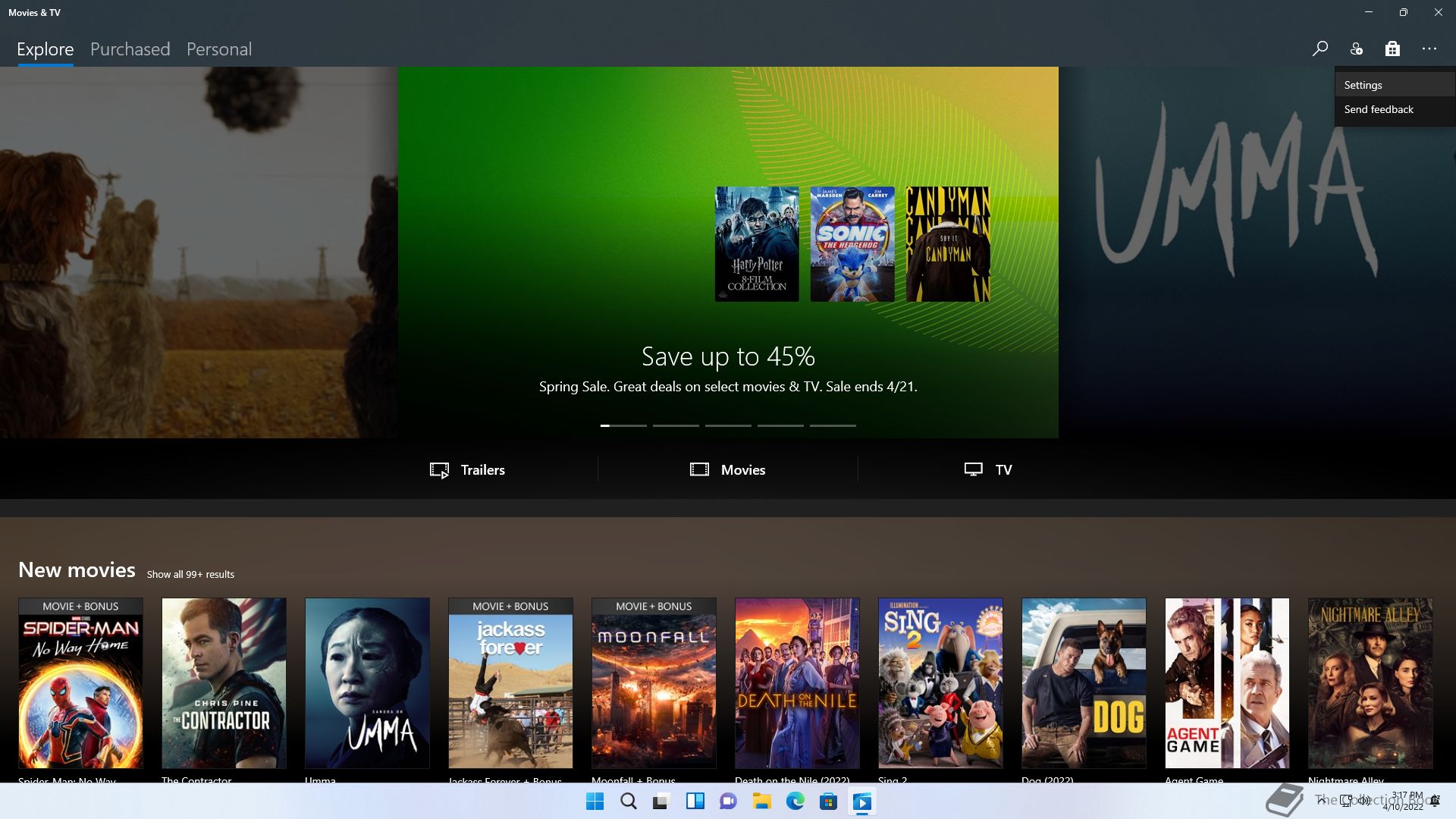Open Death on the Nile poster
Screen dimensions: 1456x819
797,683
